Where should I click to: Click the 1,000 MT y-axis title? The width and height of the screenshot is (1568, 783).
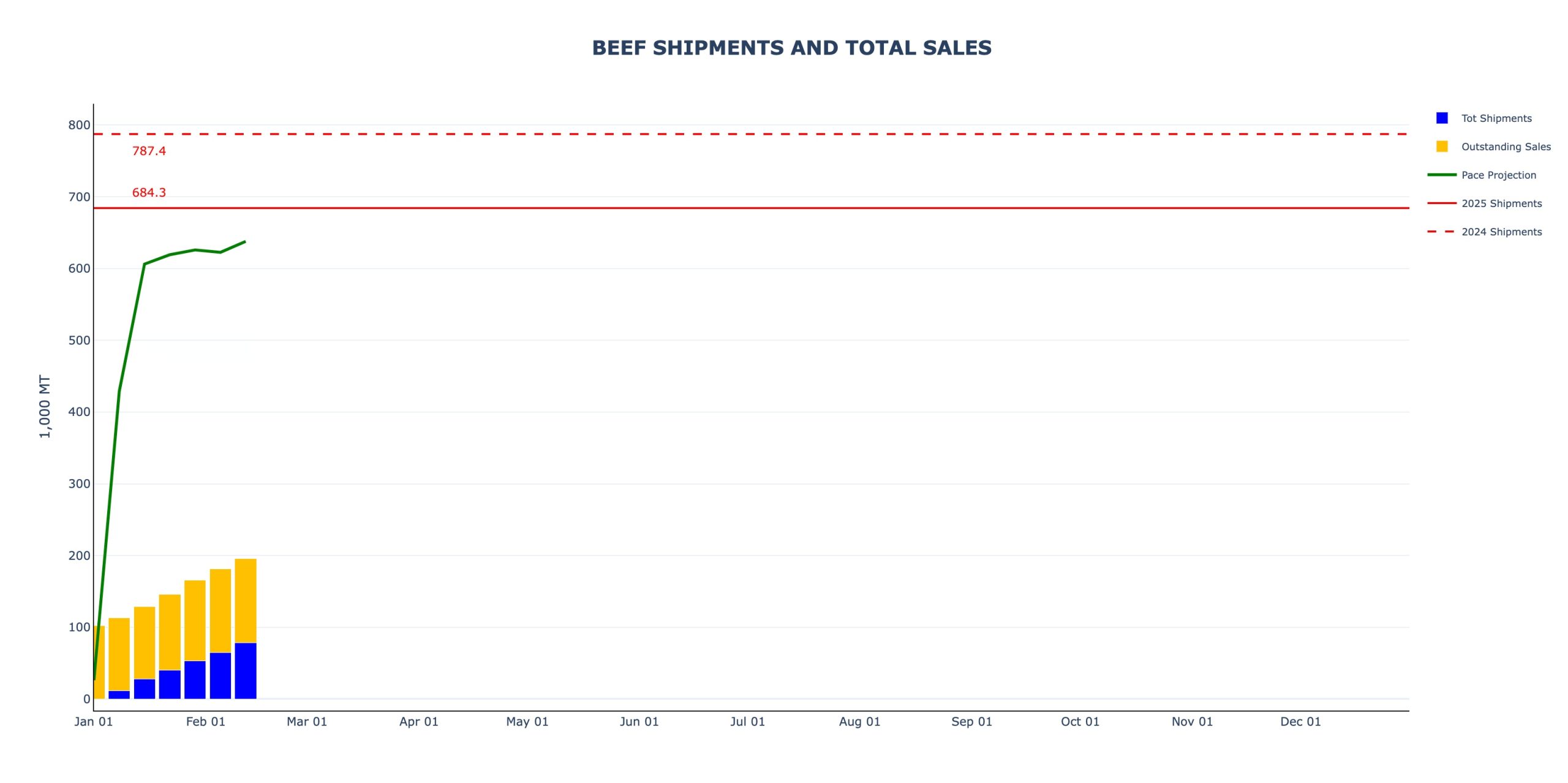(x=45, y=406)
